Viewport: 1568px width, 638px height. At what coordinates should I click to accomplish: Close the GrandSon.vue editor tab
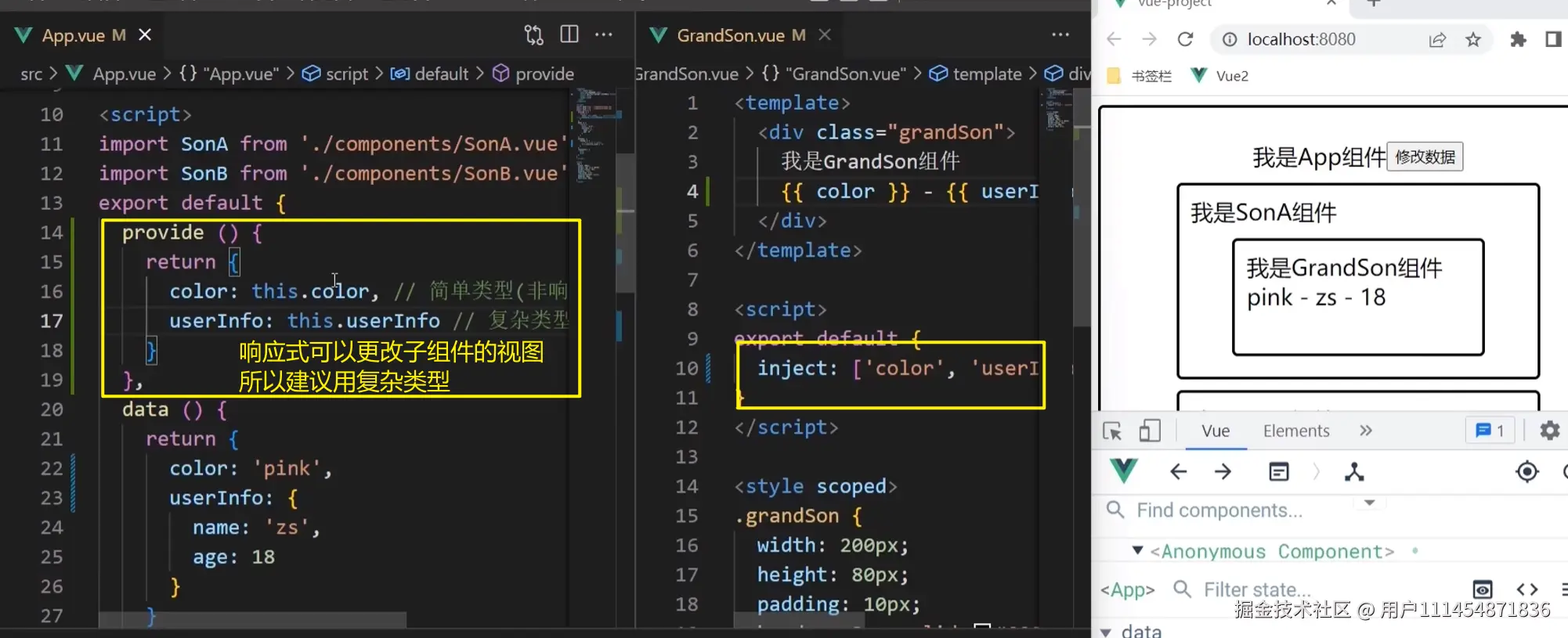(825, 35)
